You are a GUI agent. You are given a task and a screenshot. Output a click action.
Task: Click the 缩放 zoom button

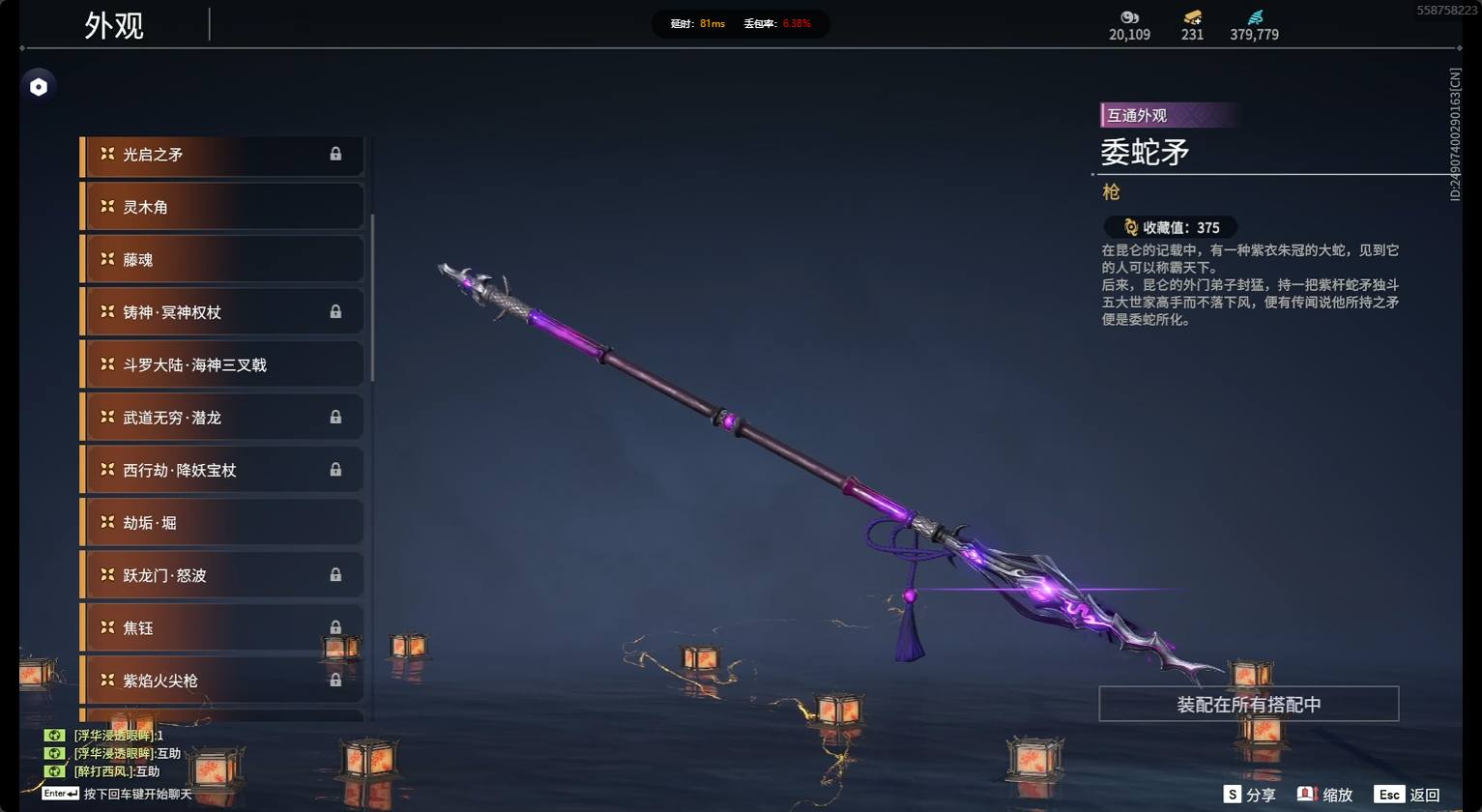(1324, 795)
